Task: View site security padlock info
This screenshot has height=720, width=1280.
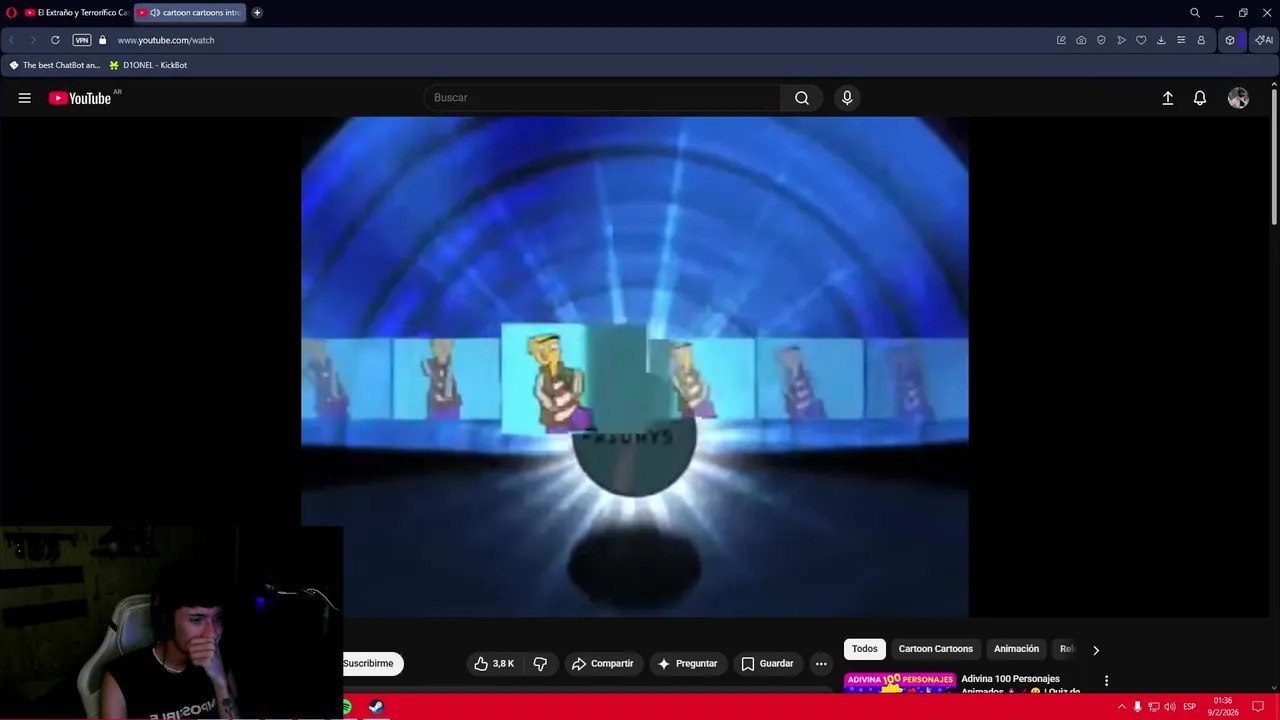Action: coord(102,40)
